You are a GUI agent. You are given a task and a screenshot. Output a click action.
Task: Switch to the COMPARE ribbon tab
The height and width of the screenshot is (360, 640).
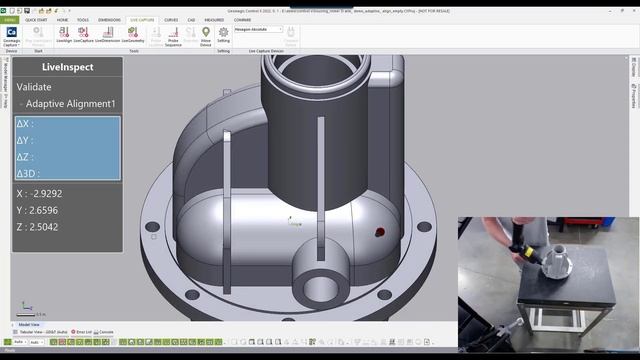coord(242,20)
